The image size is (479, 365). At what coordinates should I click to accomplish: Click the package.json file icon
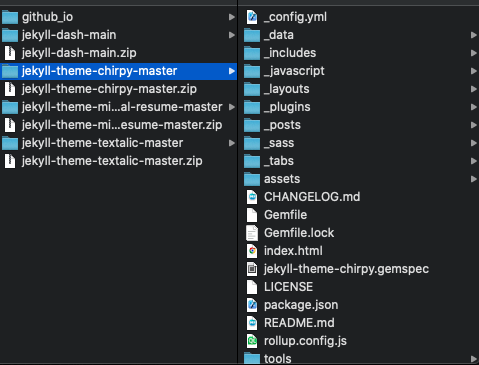[252, 305]
